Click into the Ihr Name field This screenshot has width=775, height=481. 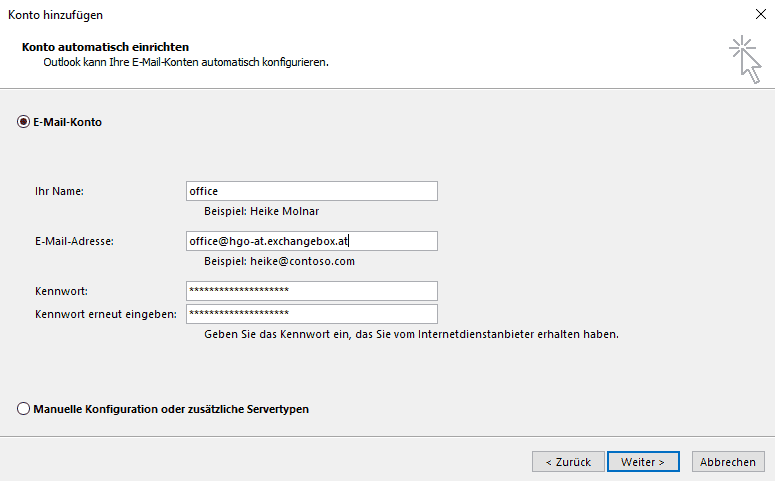point(311,191)
